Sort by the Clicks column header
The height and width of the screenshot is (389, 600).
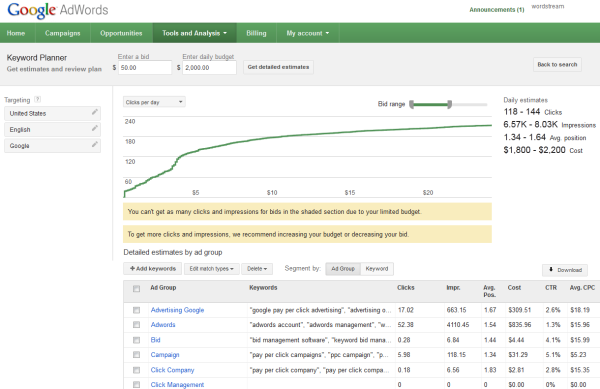click(406, 287)
